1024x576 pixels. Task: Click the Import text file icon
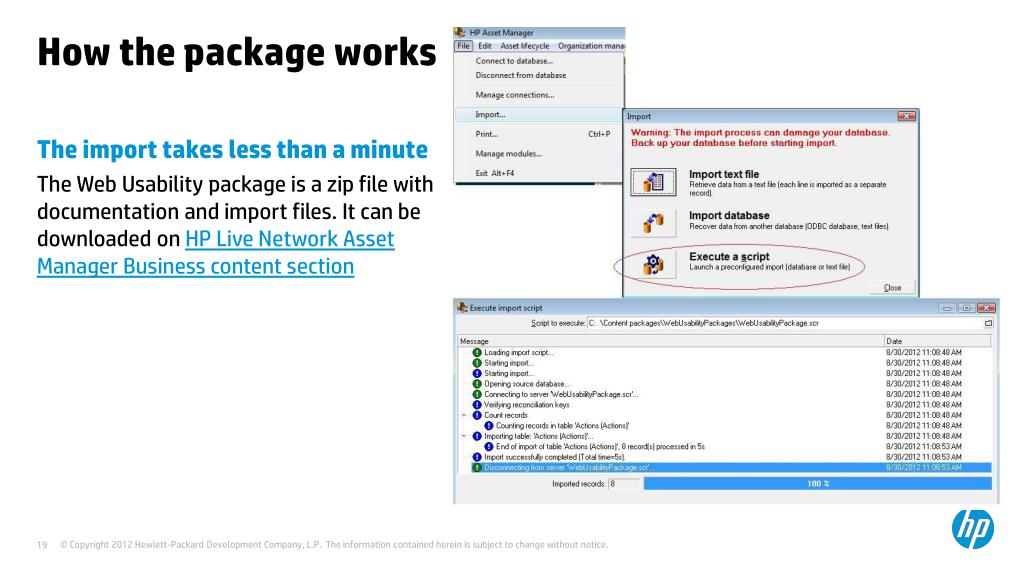pyautogui.click(x=653, y=182)
